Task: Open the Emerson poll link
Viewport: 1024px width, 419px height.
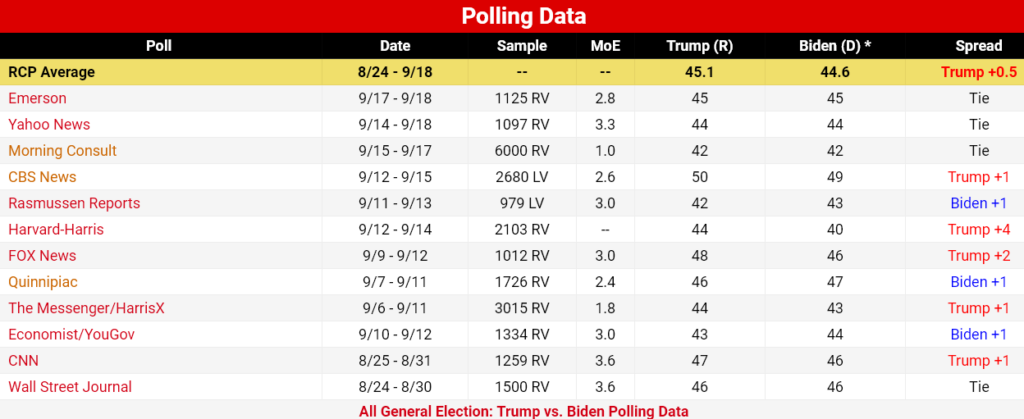Action: [x=37, y=99]
